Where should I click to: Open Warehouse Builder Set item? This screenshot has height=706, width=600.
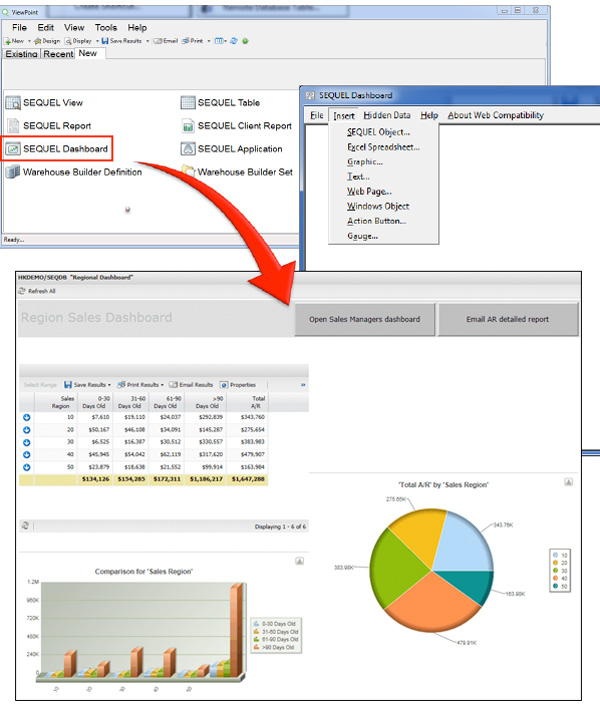237,172
